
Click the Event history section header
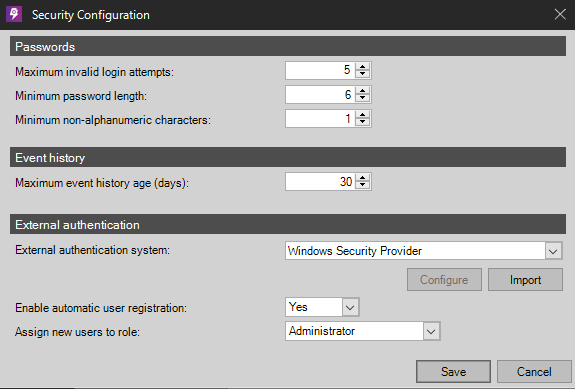(x=288, y=157)
